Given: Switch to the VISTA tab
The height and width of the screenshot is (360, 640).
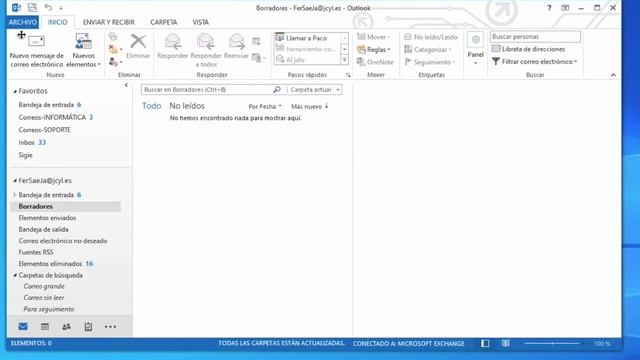Looking at the screenshot, I should [x=200, y=22].
